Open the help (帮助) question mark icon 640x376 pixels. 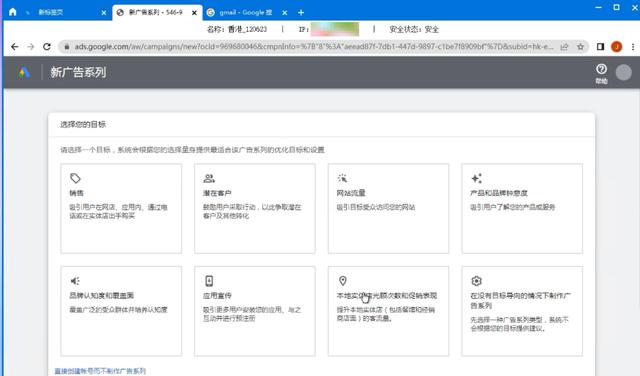(601, 69)
